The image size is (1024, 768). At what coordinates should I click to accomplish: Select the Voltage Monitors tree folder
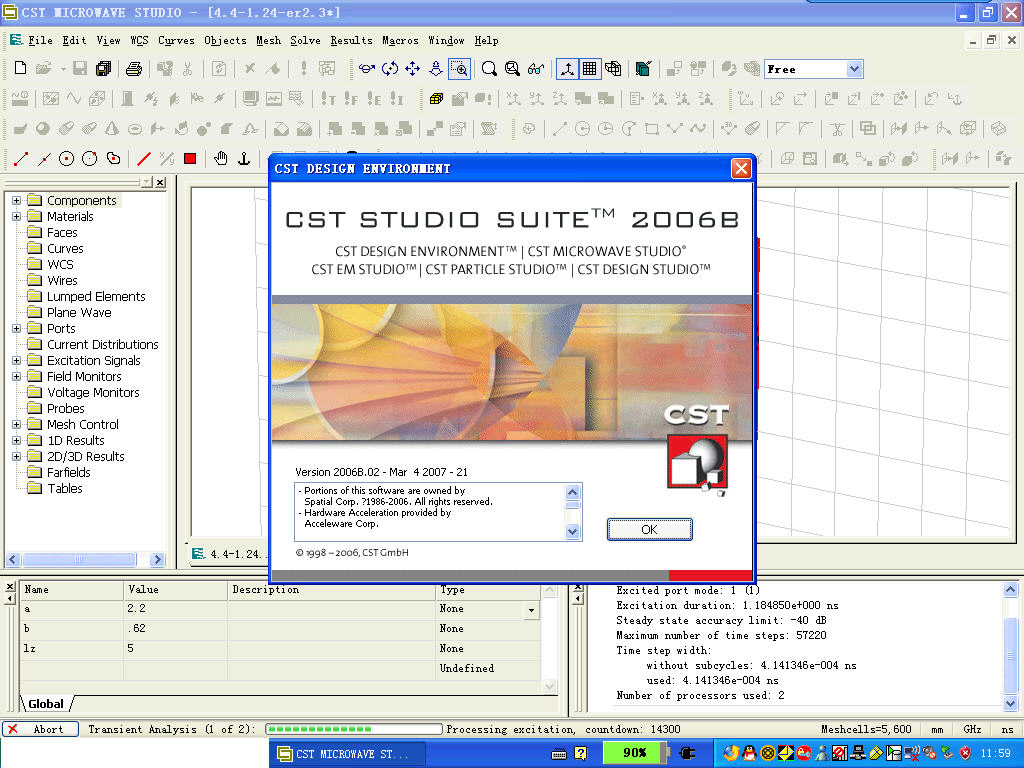coord(93,392)
